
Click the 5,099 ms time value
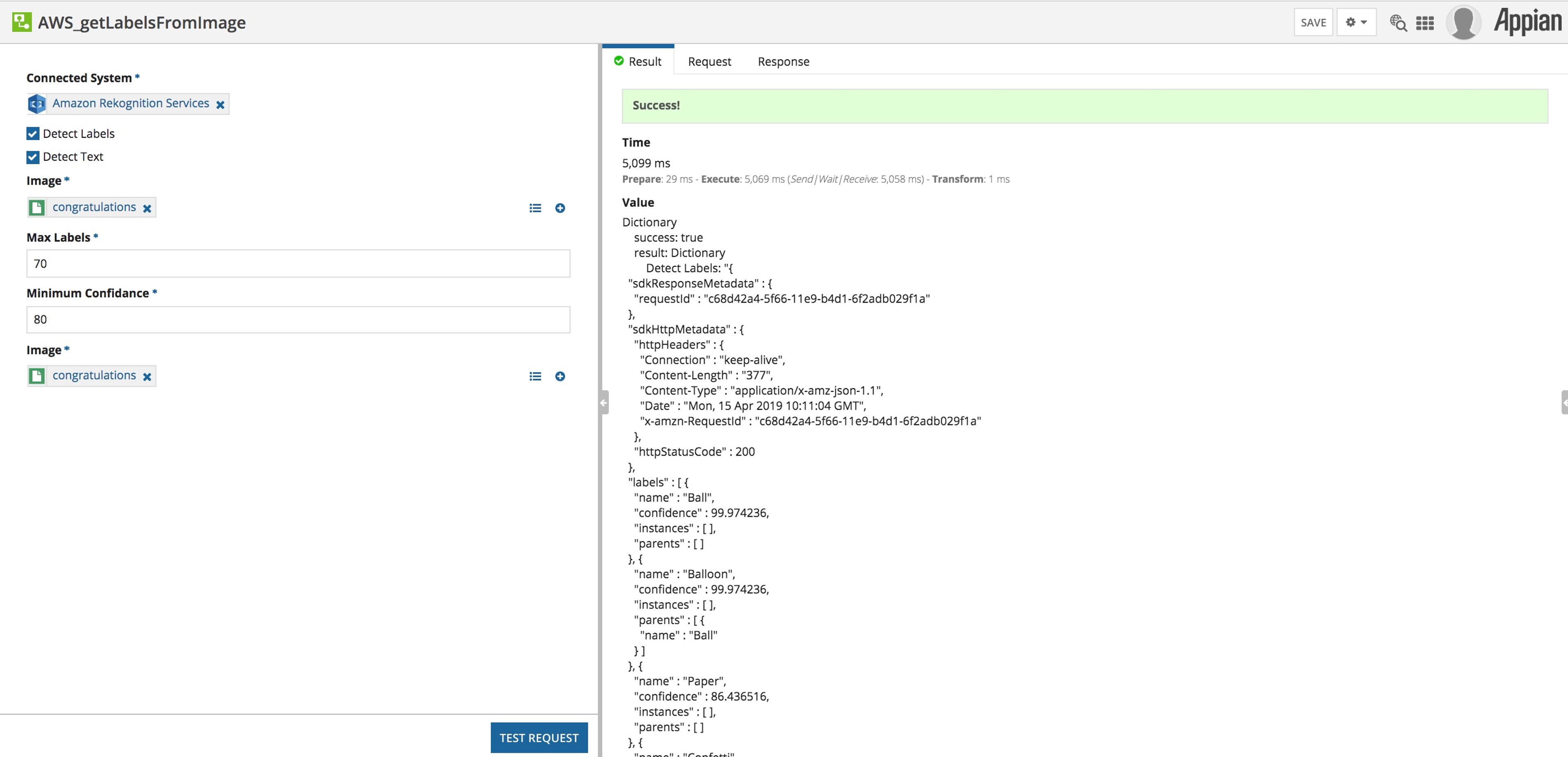[x=646, y=163]
